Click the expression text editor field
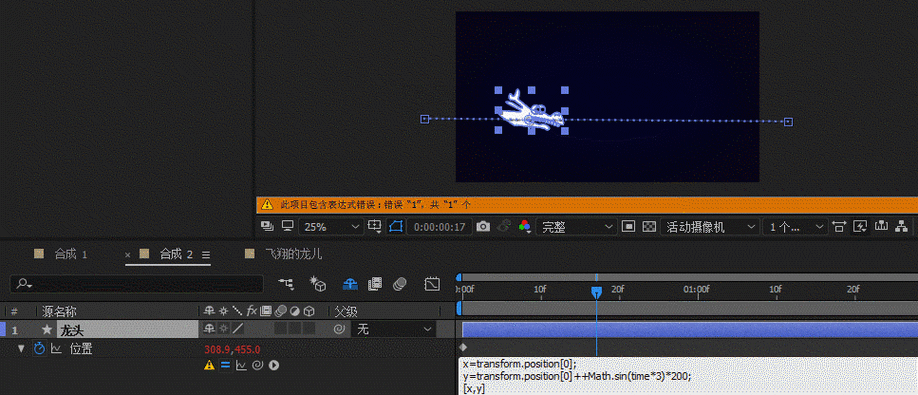The height and width of the screenshot is (395, 918). point(688,376)
